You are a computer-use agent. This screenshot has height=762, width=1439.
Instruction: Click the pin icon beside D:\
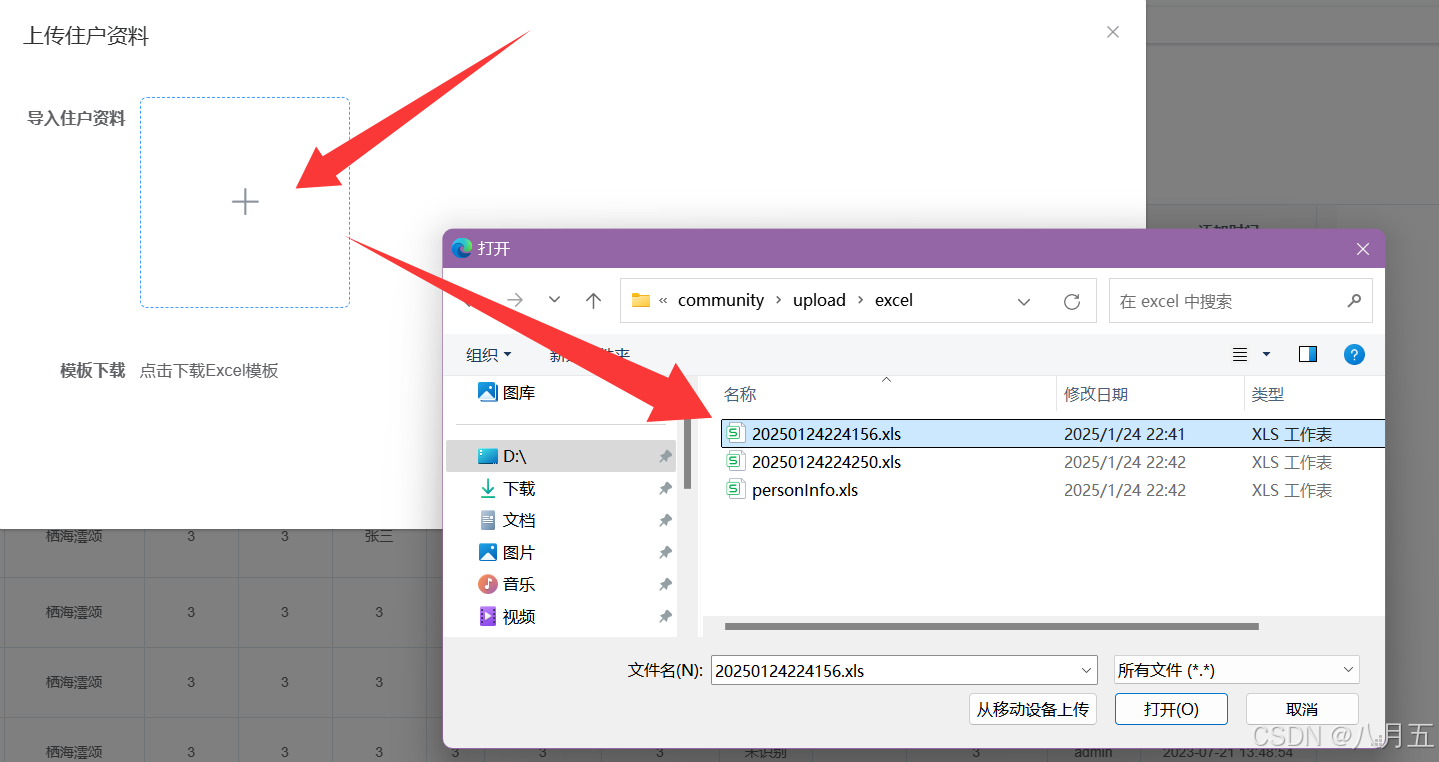(664, 456)
